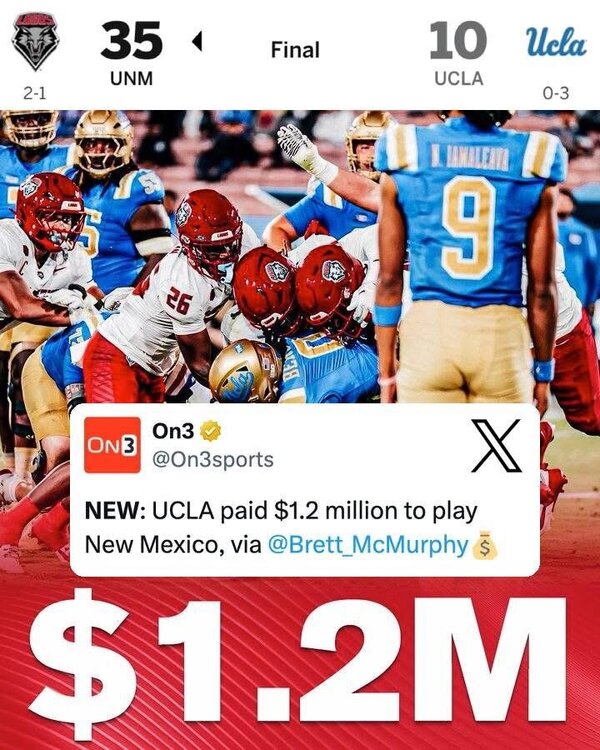
Task: Click the 0-3 record under UCLA logo
Action: pos(556,93)
